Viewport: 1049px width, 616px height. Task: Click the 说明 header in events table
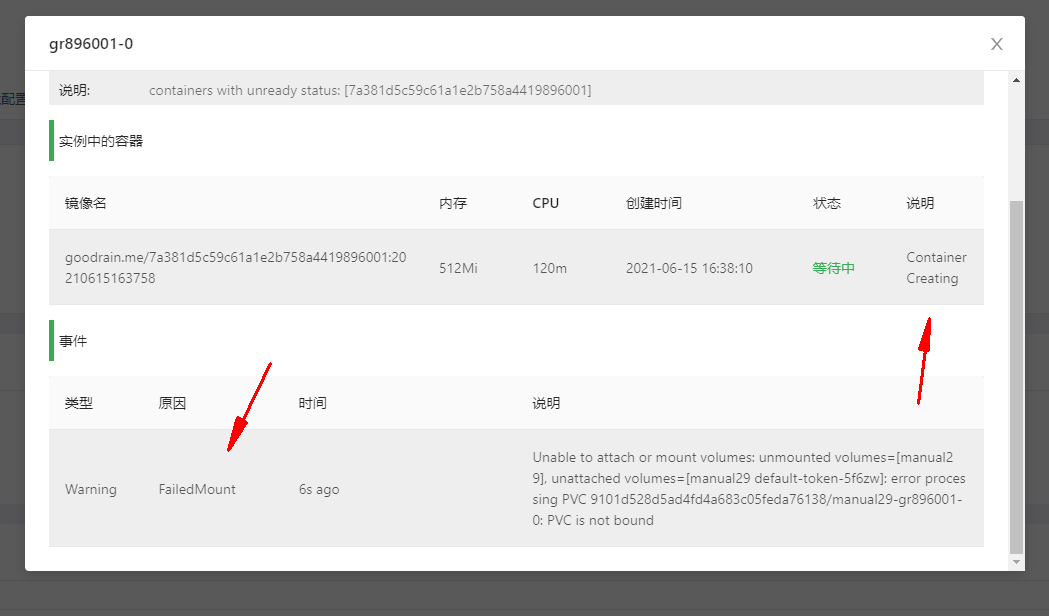[546, 403]
